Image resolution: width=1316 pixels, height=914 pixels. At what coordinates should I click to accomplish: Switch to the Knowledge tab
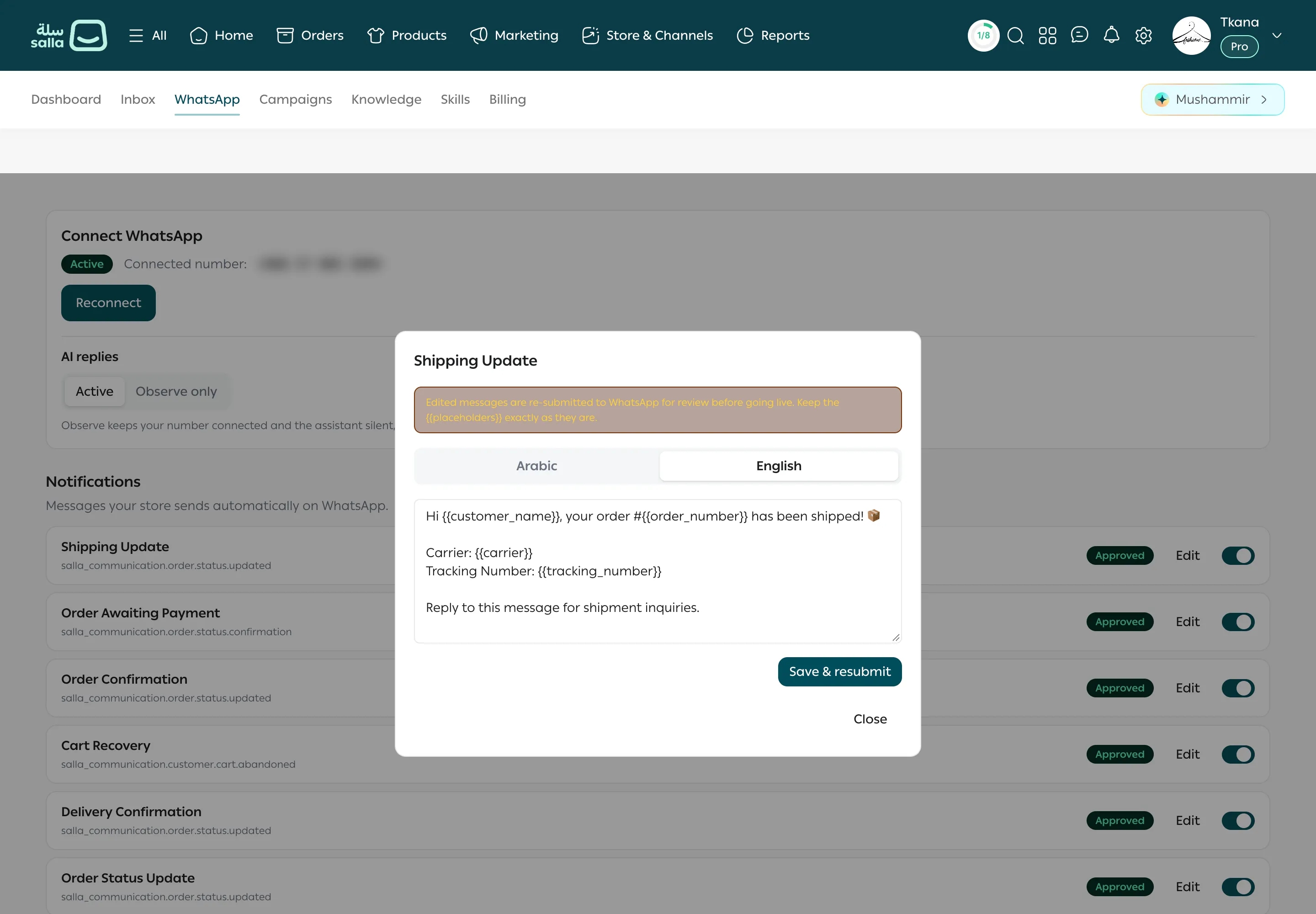coord(387,100)
